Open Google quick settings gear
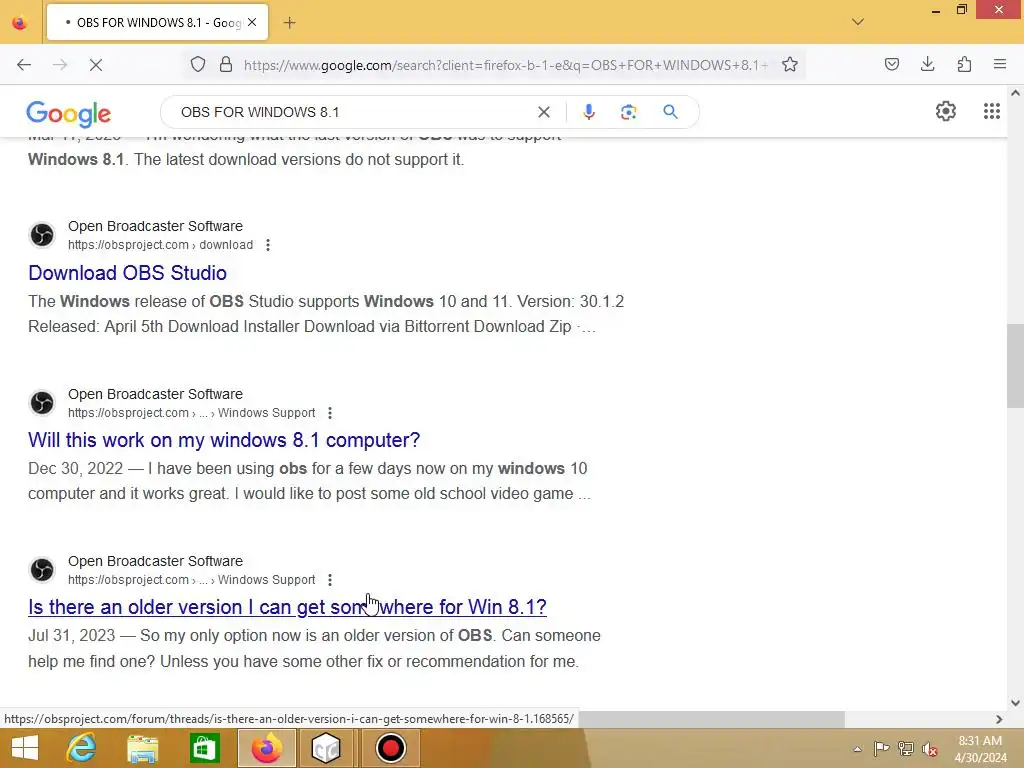Screen dimensions: 1024x768 946,111
